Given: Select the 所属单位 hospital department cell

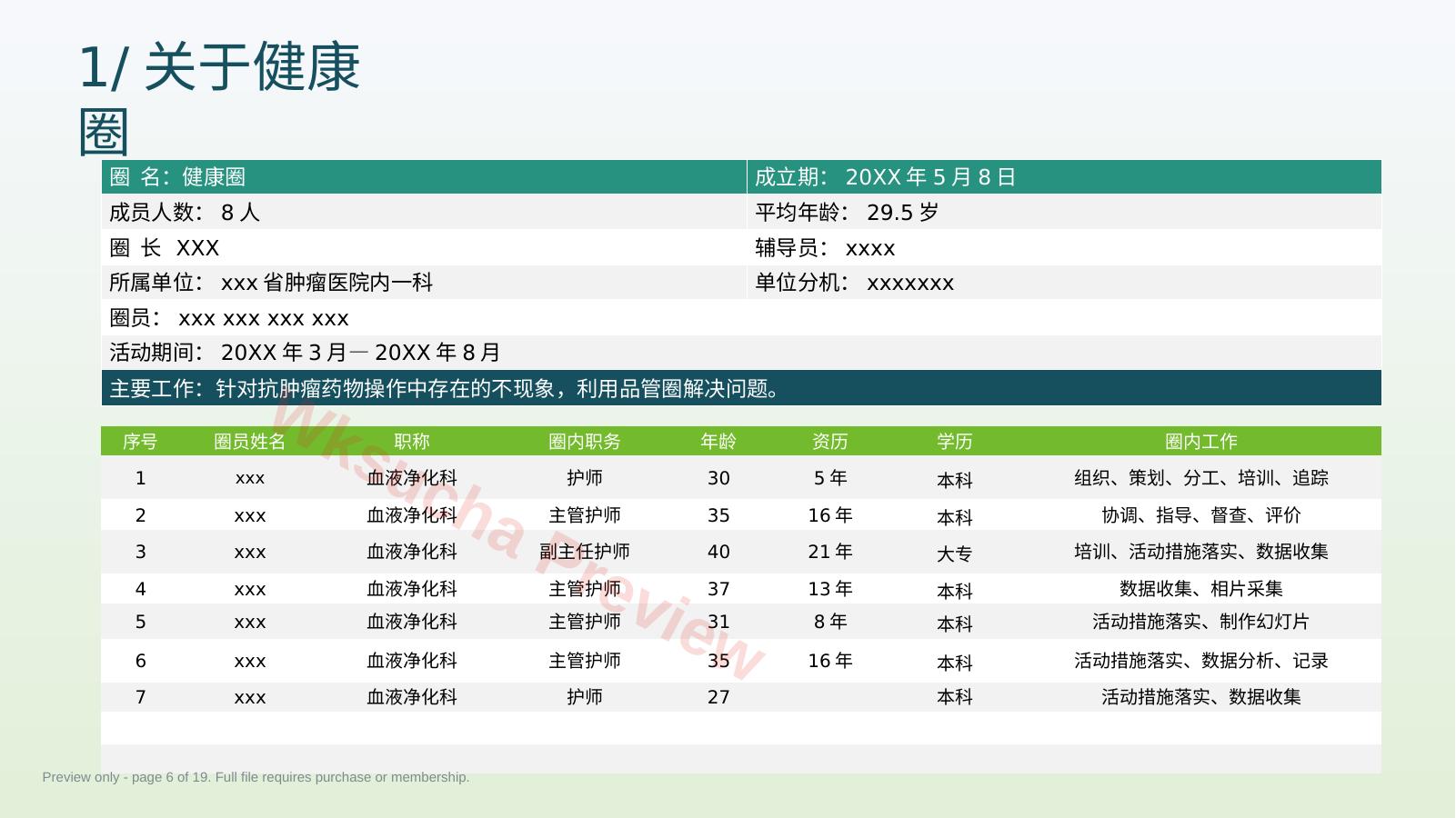Looking at the screenshot, I should [424, 283].
